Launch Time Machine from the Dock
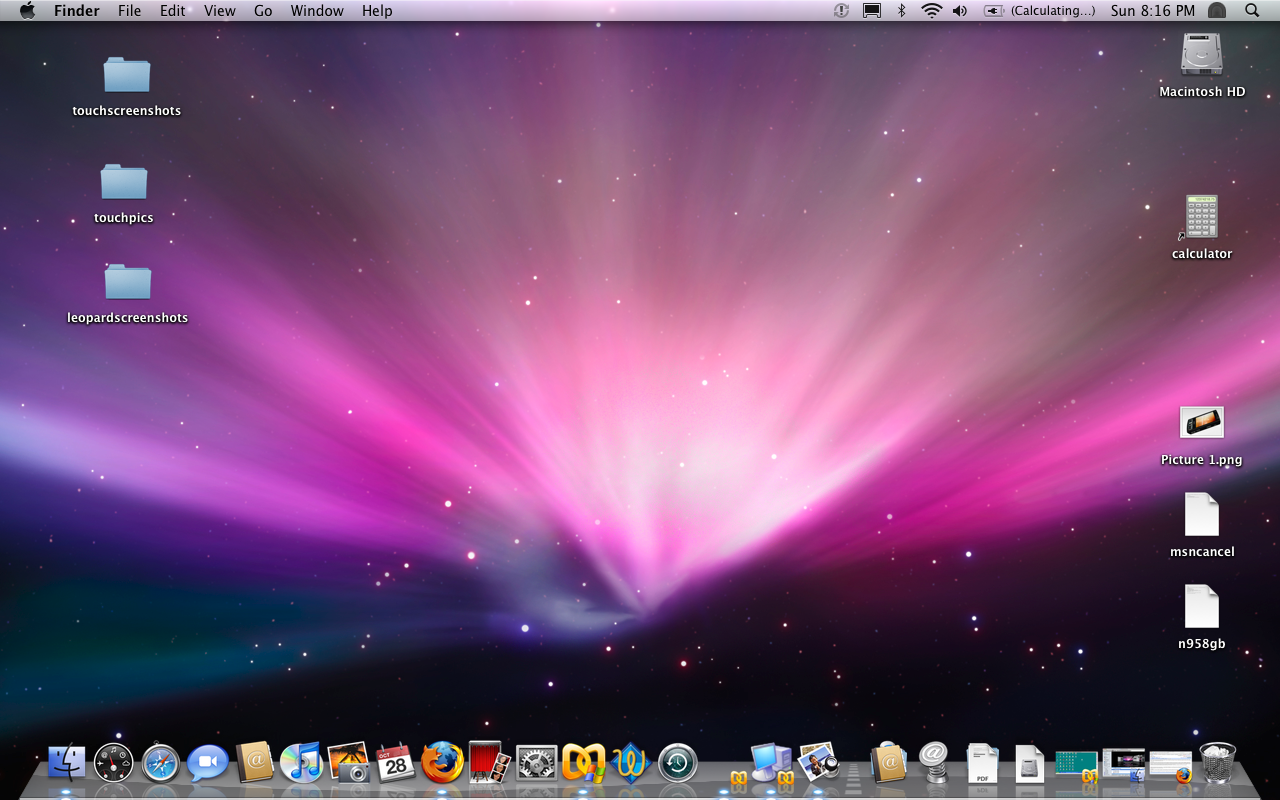The height and width of the screenshot is (800, 1280). (677, 763)
